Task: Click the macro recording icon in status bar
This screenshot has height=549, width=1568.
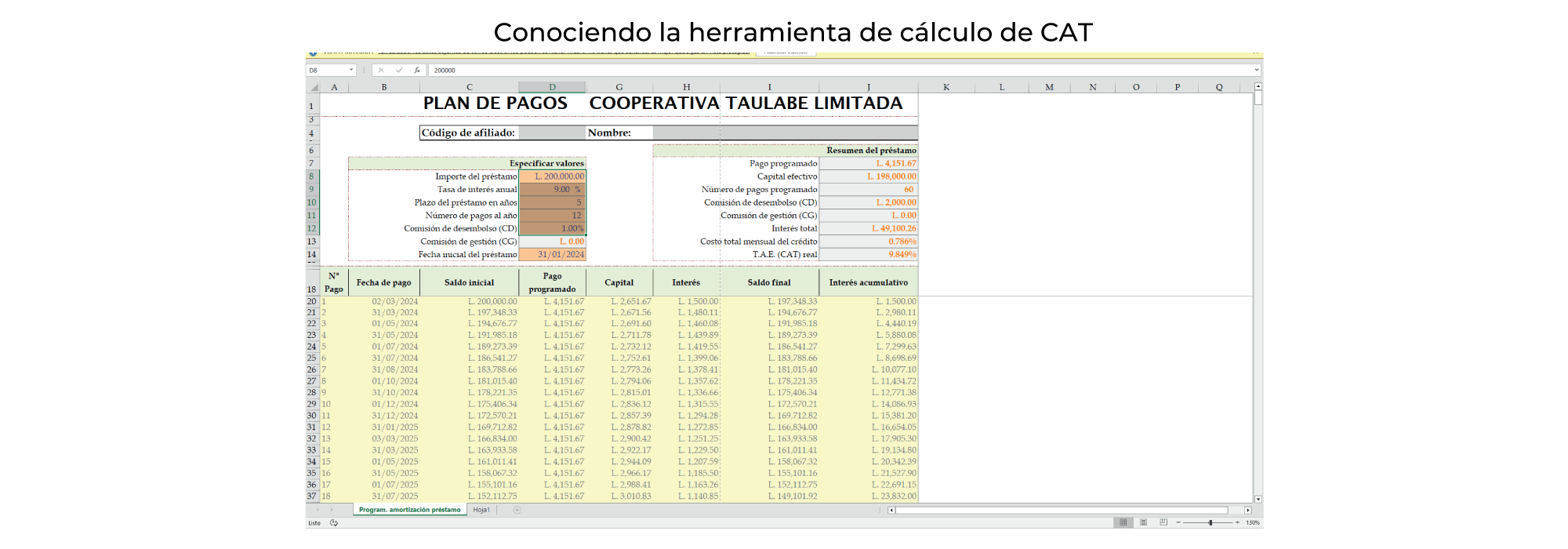Action: [x=334, y=522]
